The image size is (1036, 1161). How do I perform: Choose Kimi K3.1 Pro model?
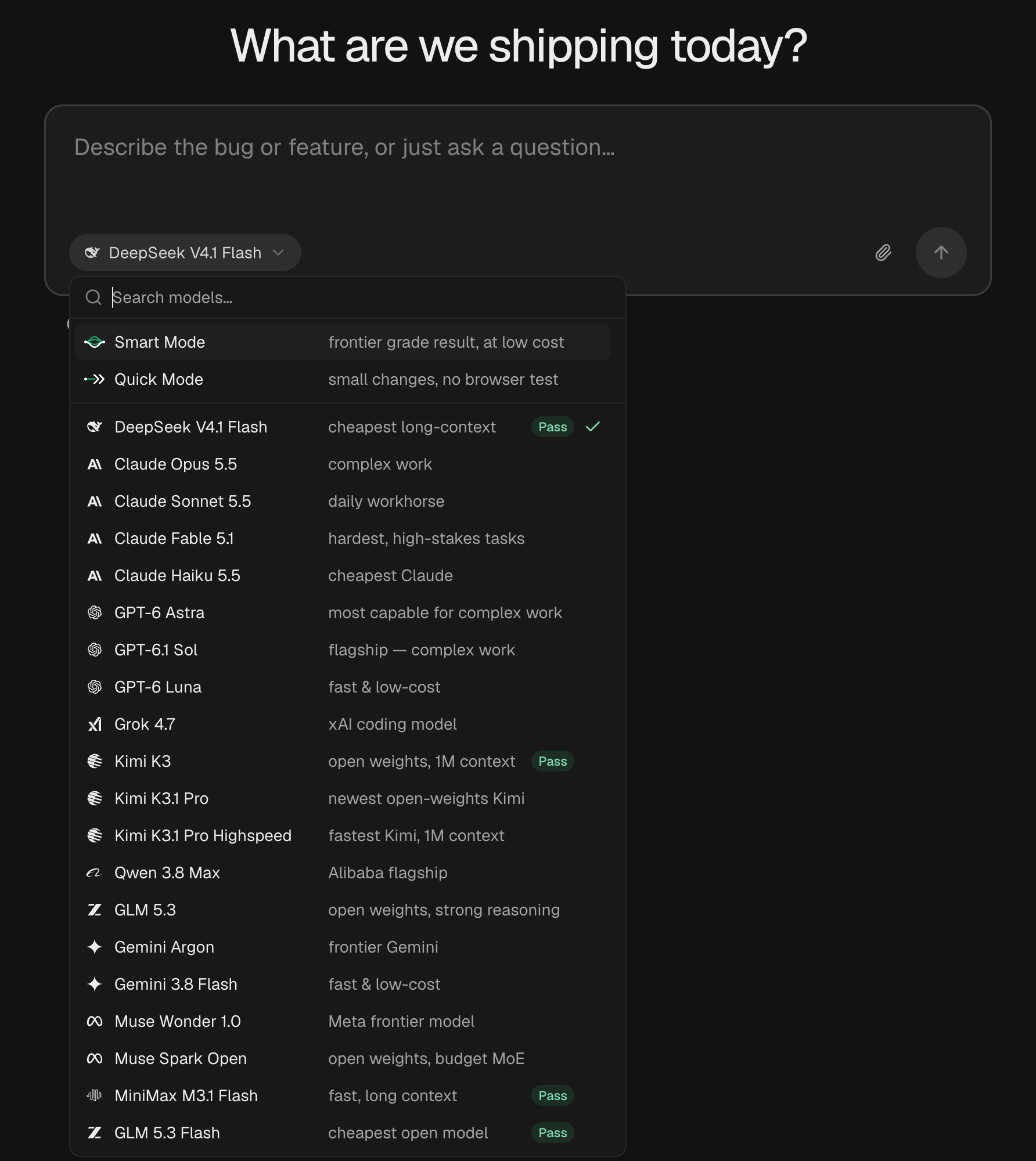pos(343,798)
